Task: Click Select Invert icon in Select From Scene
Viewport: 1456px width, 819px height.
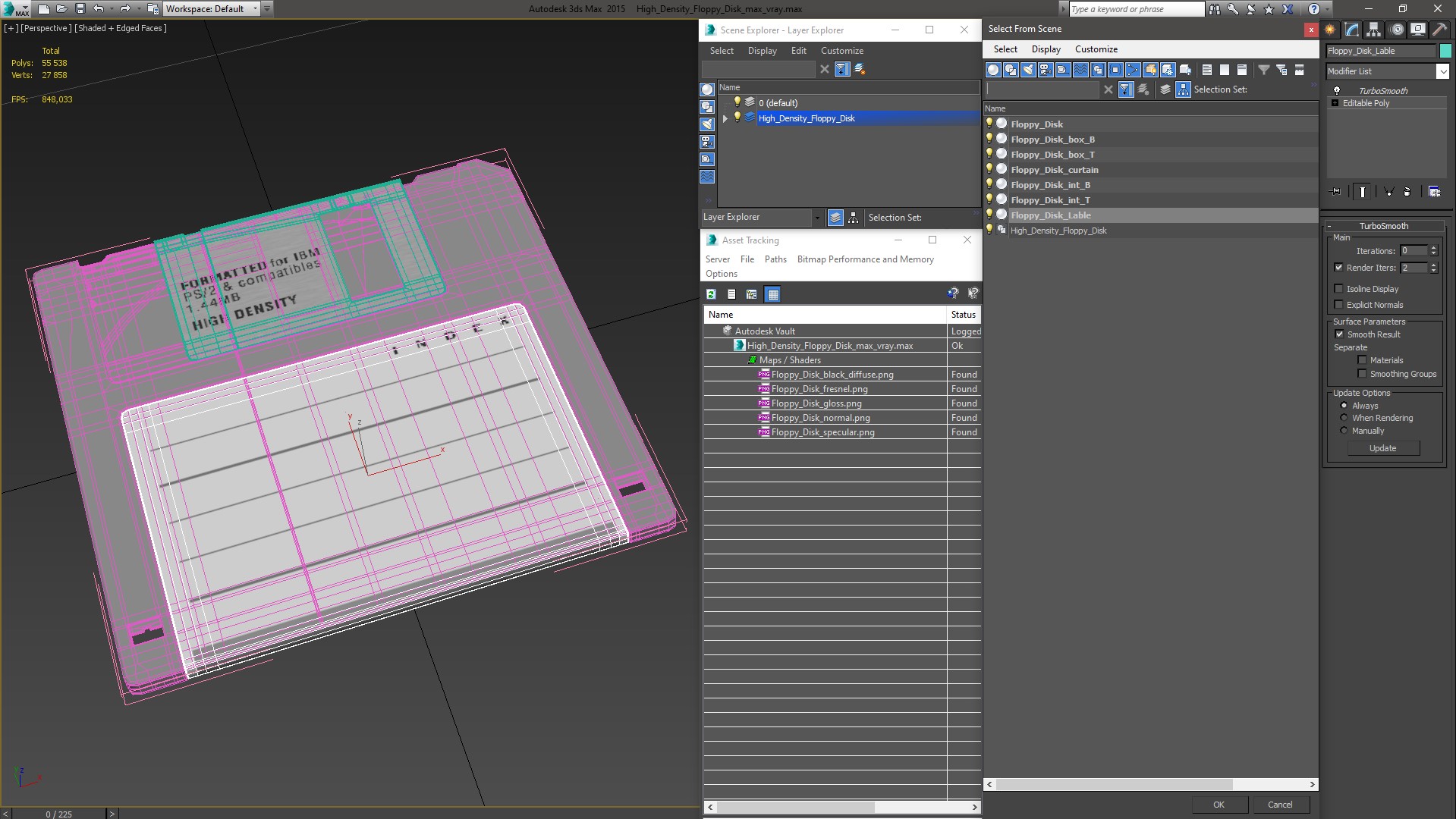Action: click(x=1242, y=70)
